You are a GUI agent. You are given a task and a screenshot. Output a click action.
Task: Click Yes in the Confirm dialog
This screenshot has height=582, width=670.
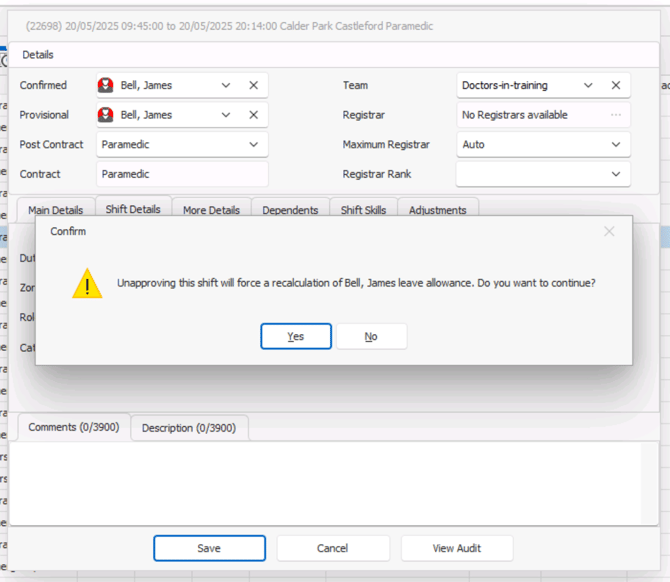(296, 336)
